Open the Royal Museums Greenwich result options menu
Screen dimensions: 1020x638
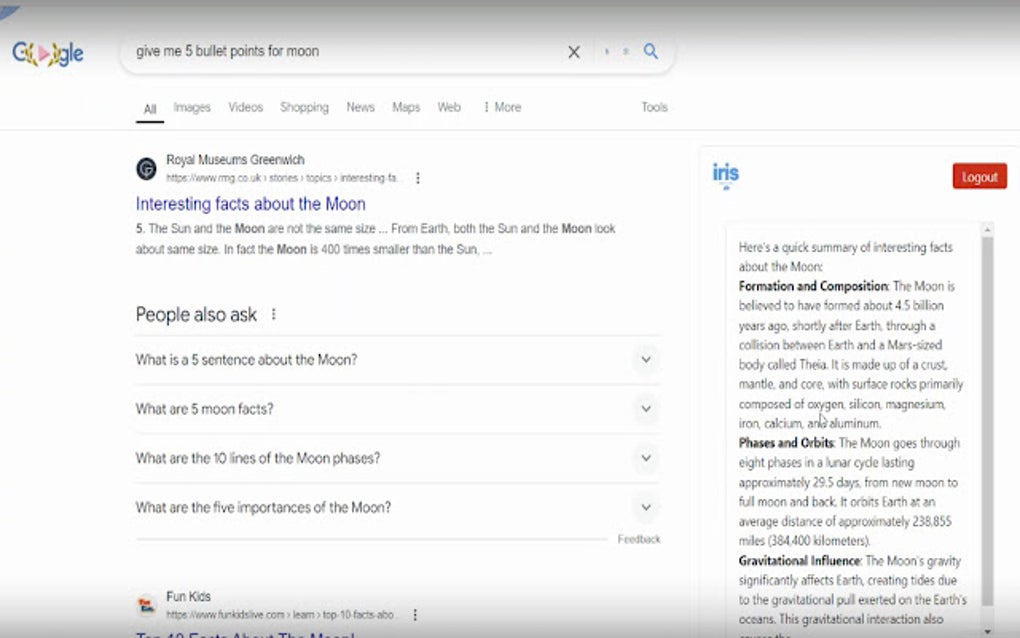417,177
